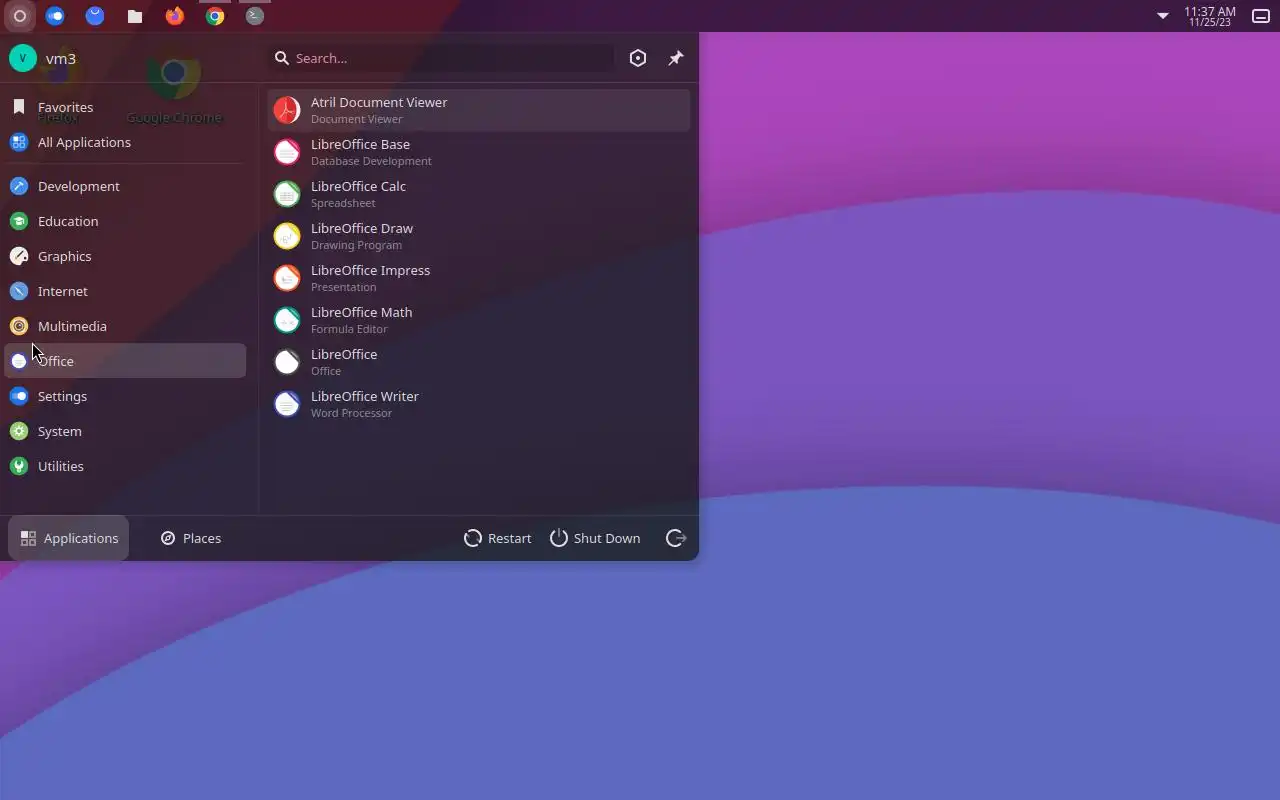Image resolution: width=1280 pixels, height=800 pixels.
Task: Click the show desktop icon at panel end
Action: (x=1261, y=16)
